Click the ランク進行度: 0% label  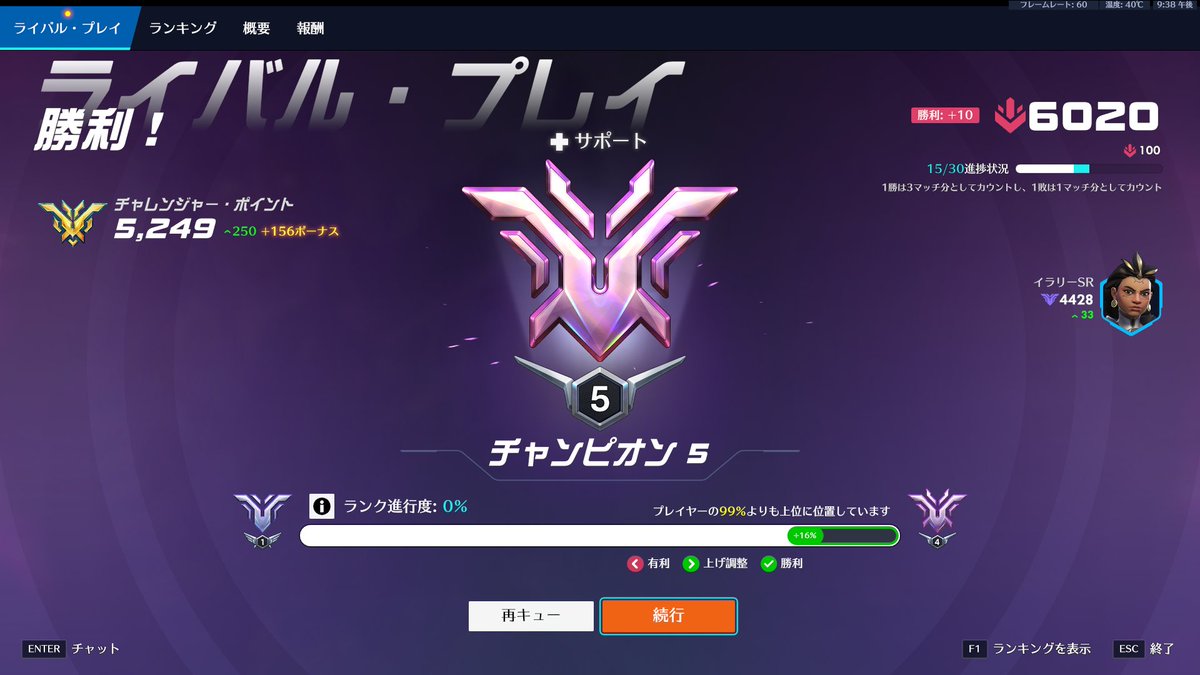405,506
